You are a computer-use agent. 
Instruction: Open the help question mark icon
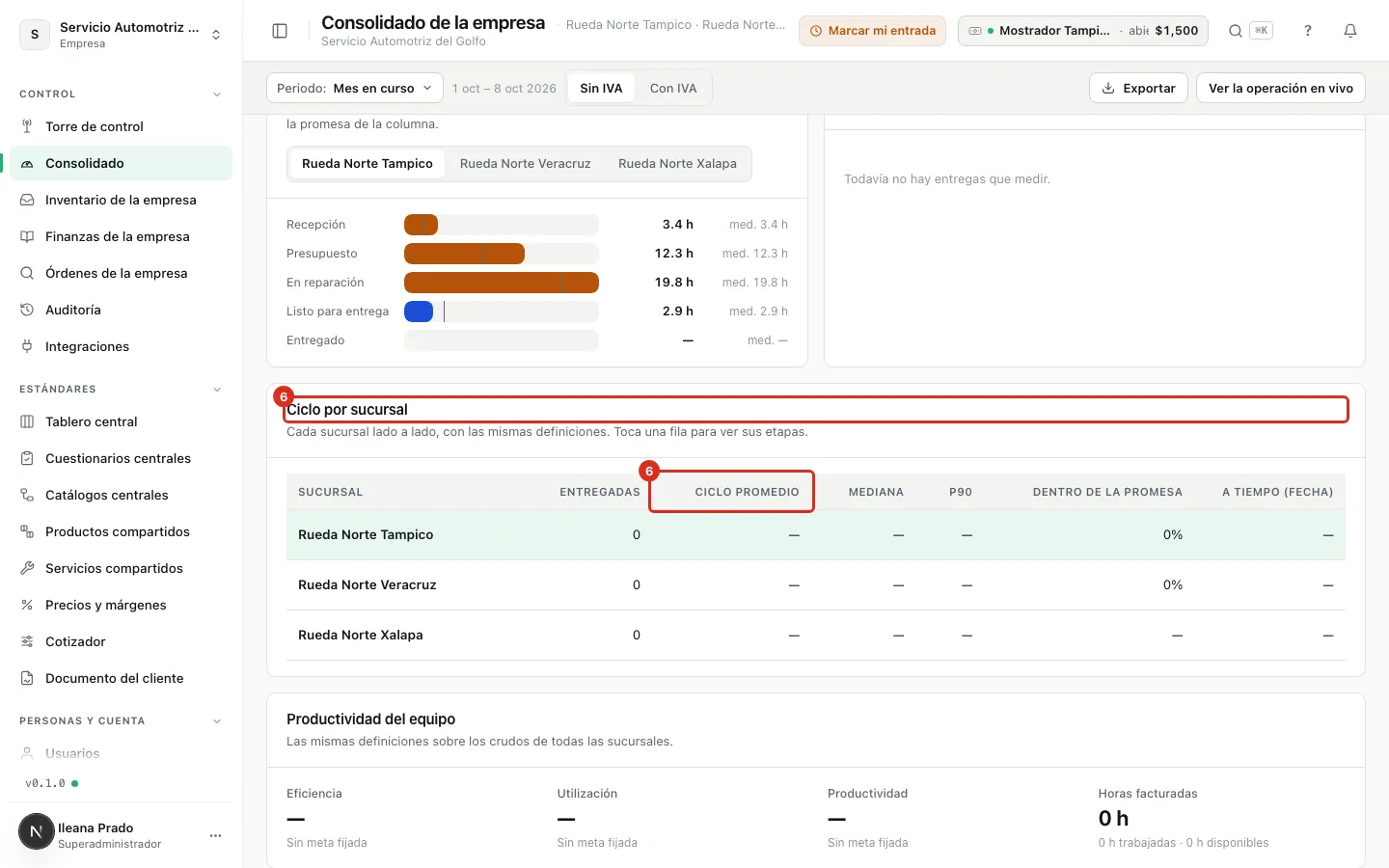(1308, 31)
